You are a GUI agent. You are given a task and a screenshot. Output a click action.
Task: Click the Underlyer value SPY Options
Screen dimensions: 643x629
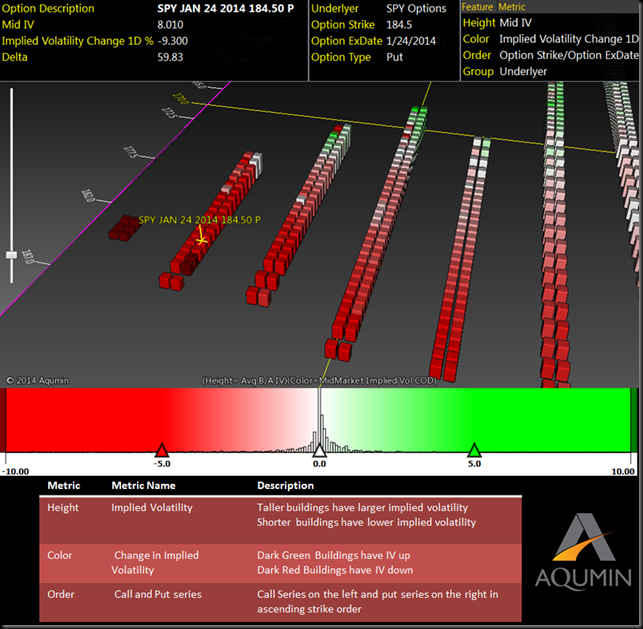coord(416,9)
